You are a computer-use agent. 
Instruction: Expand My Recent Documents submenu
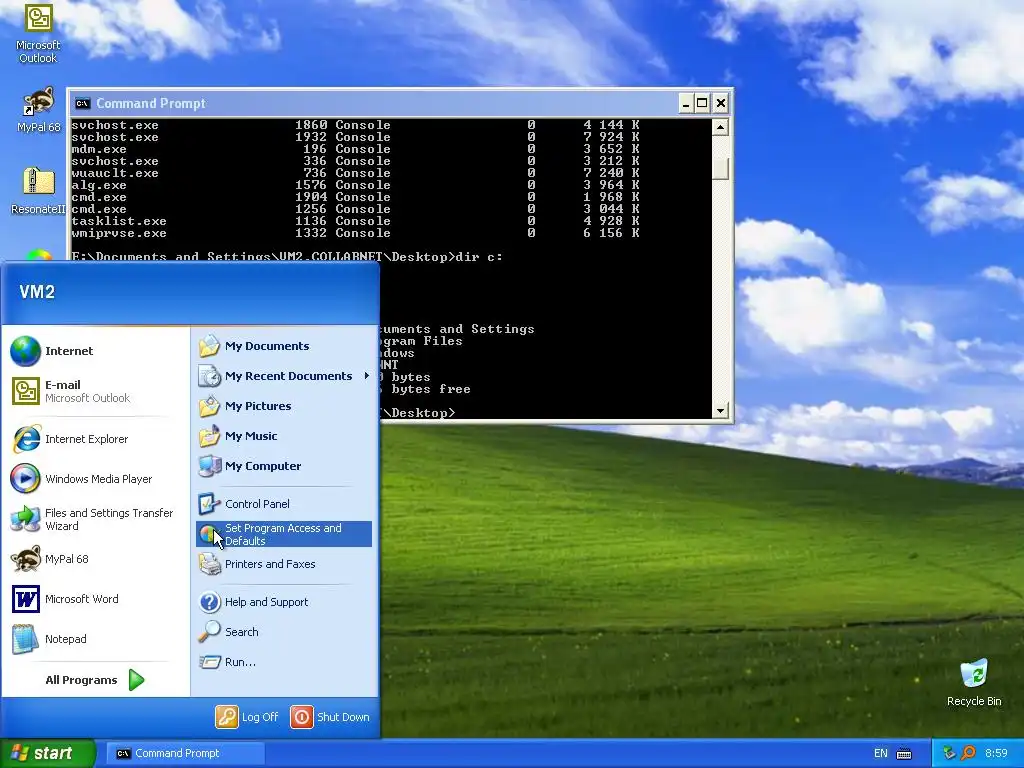click(284, 376)
